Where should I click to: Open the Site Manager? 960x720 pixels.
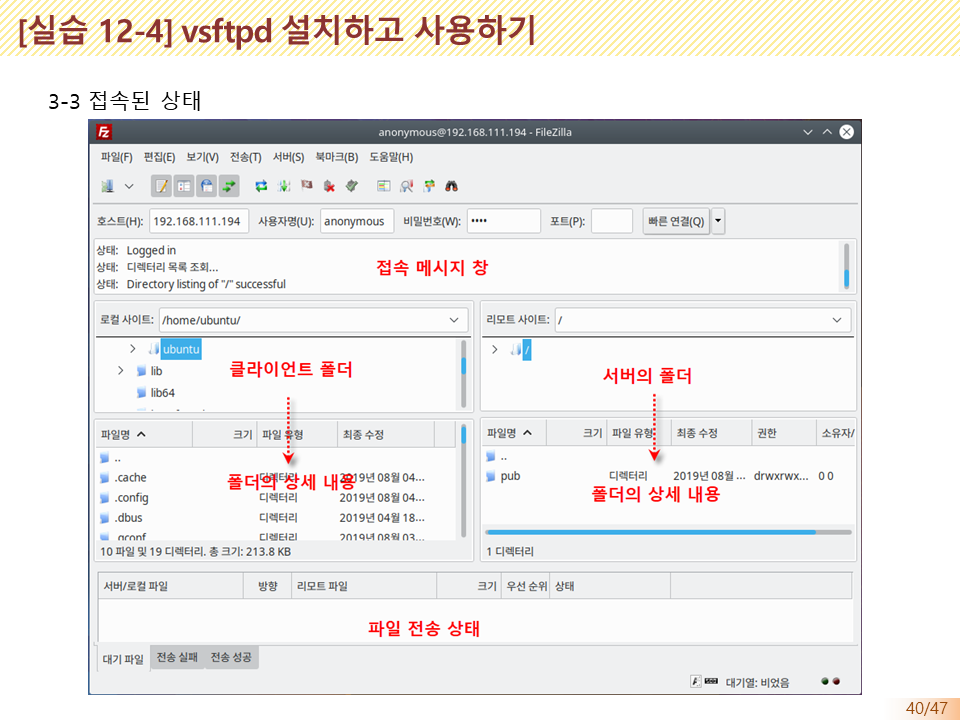[x=110, y=185]
